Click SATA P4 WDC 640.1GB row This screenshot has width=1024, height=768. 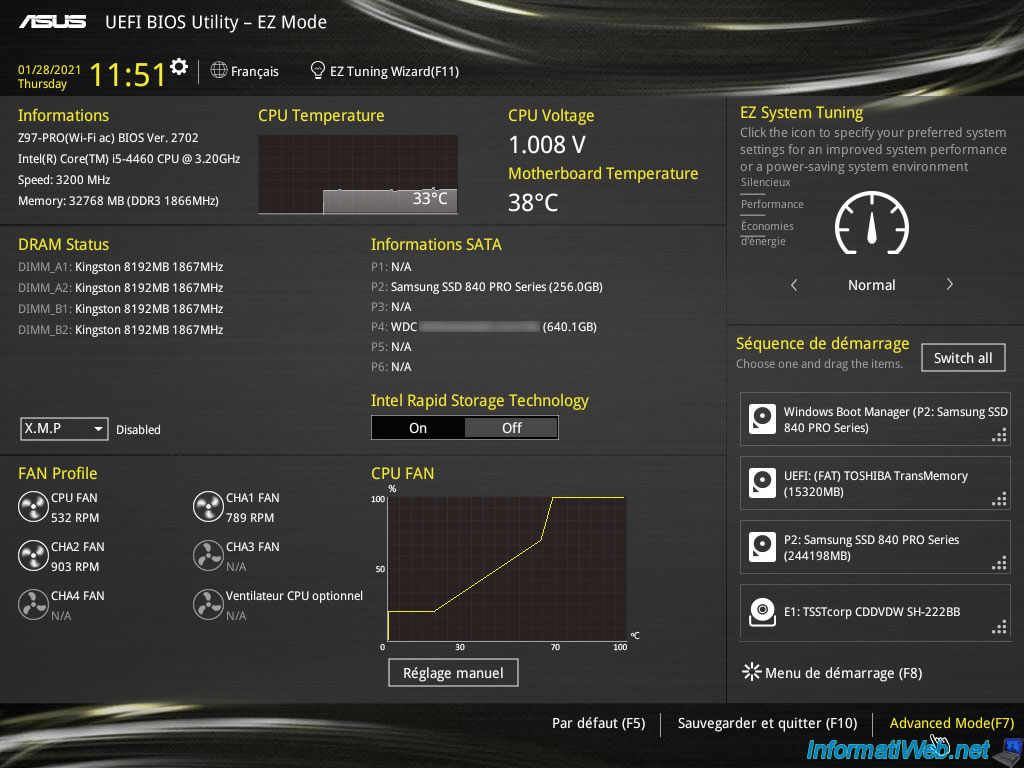[484, 327]
